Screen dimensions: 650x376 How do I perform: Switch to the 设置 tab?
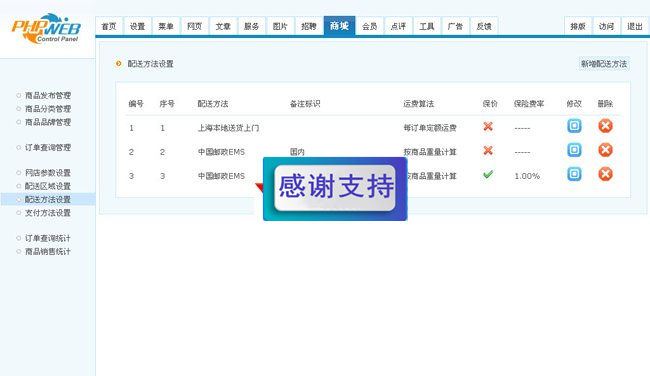pos(138,26)
